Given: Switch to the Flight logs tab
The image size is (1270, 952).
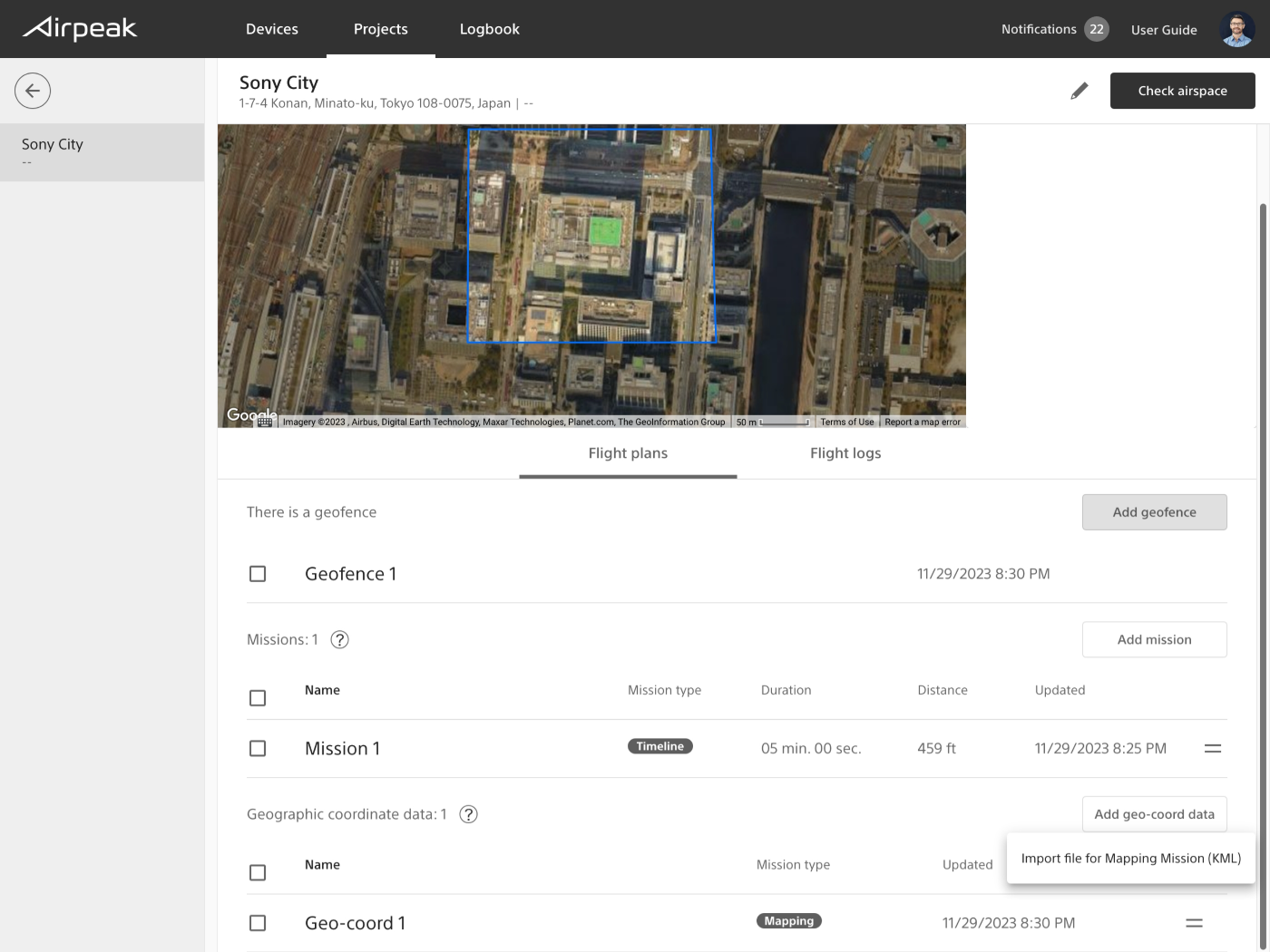Looking at the screenshot, I should click(845, 453).
